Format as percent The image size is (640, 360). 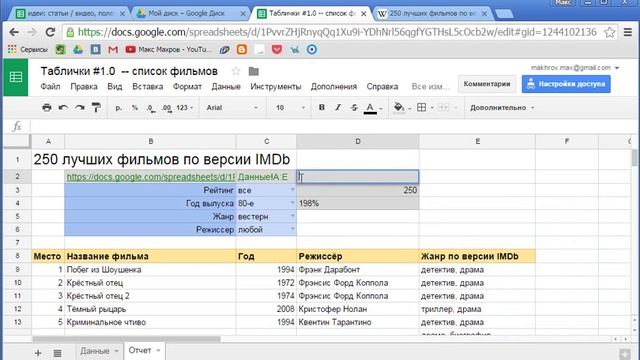click(x=135, y=108)
